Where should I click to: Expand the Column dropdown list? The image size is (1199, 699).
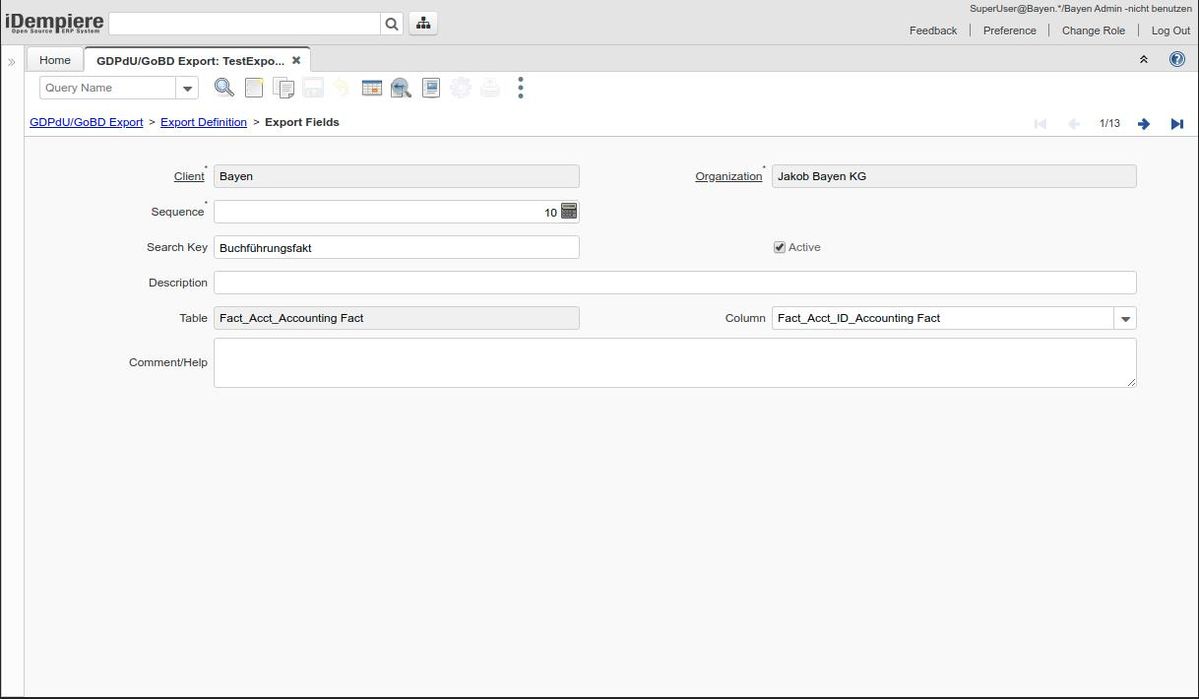click(1126, 318)
